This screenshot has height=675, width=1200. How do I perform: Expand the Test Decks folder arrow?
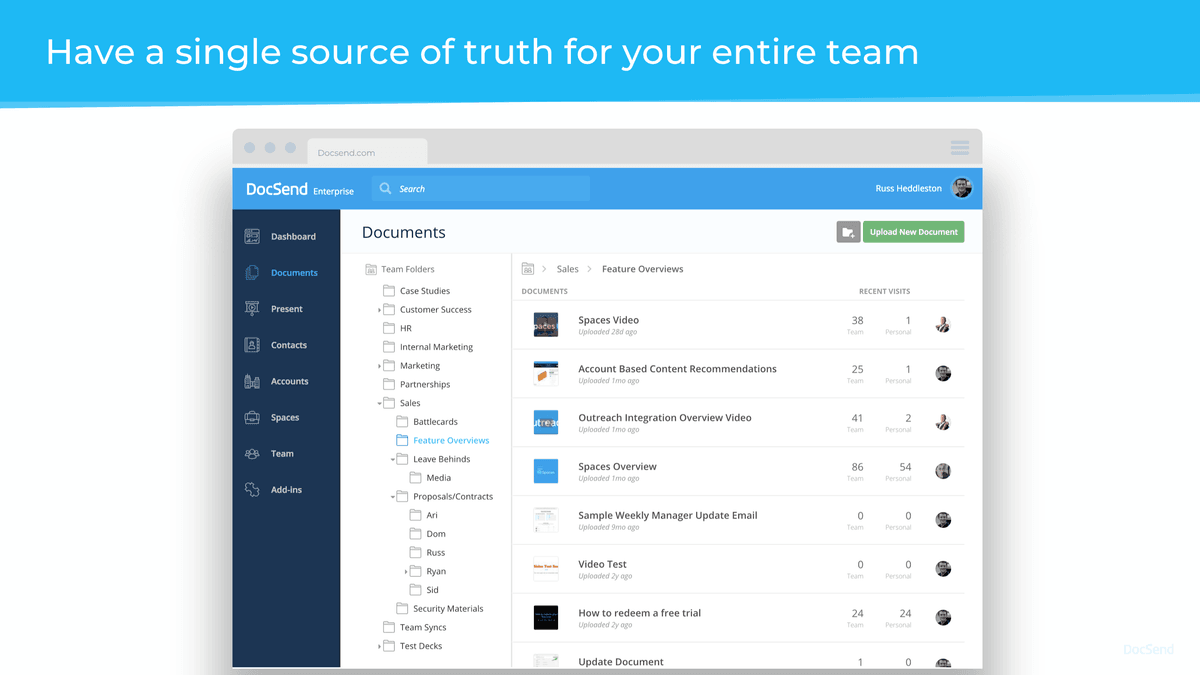380,646
